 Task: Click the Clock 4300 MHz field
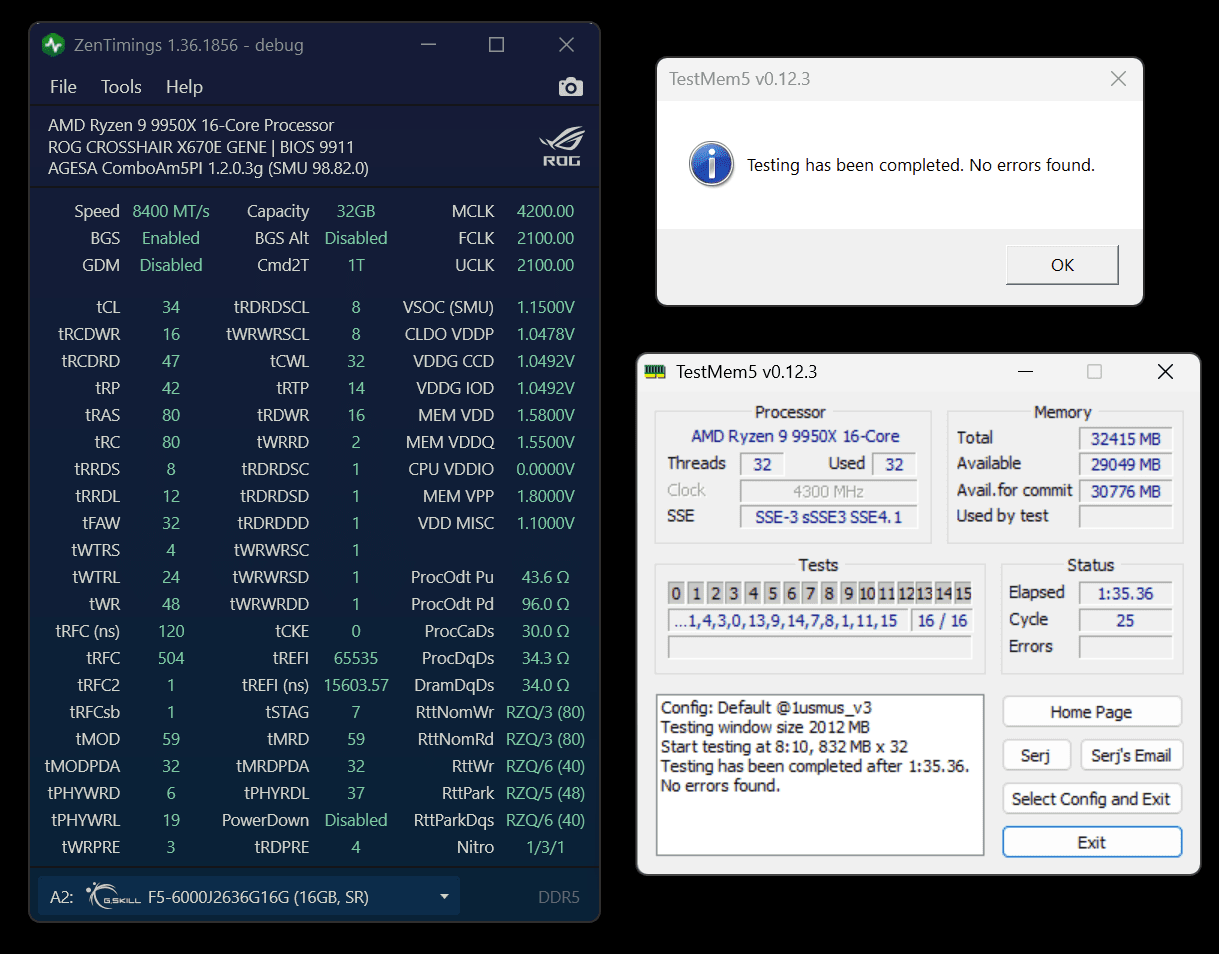pos(828,491)
